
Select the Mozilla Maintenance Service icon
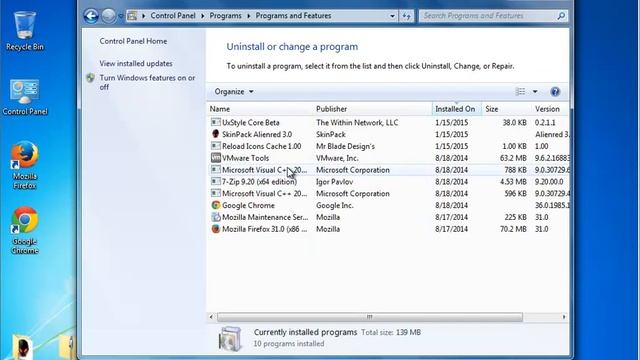click(216, 217)
